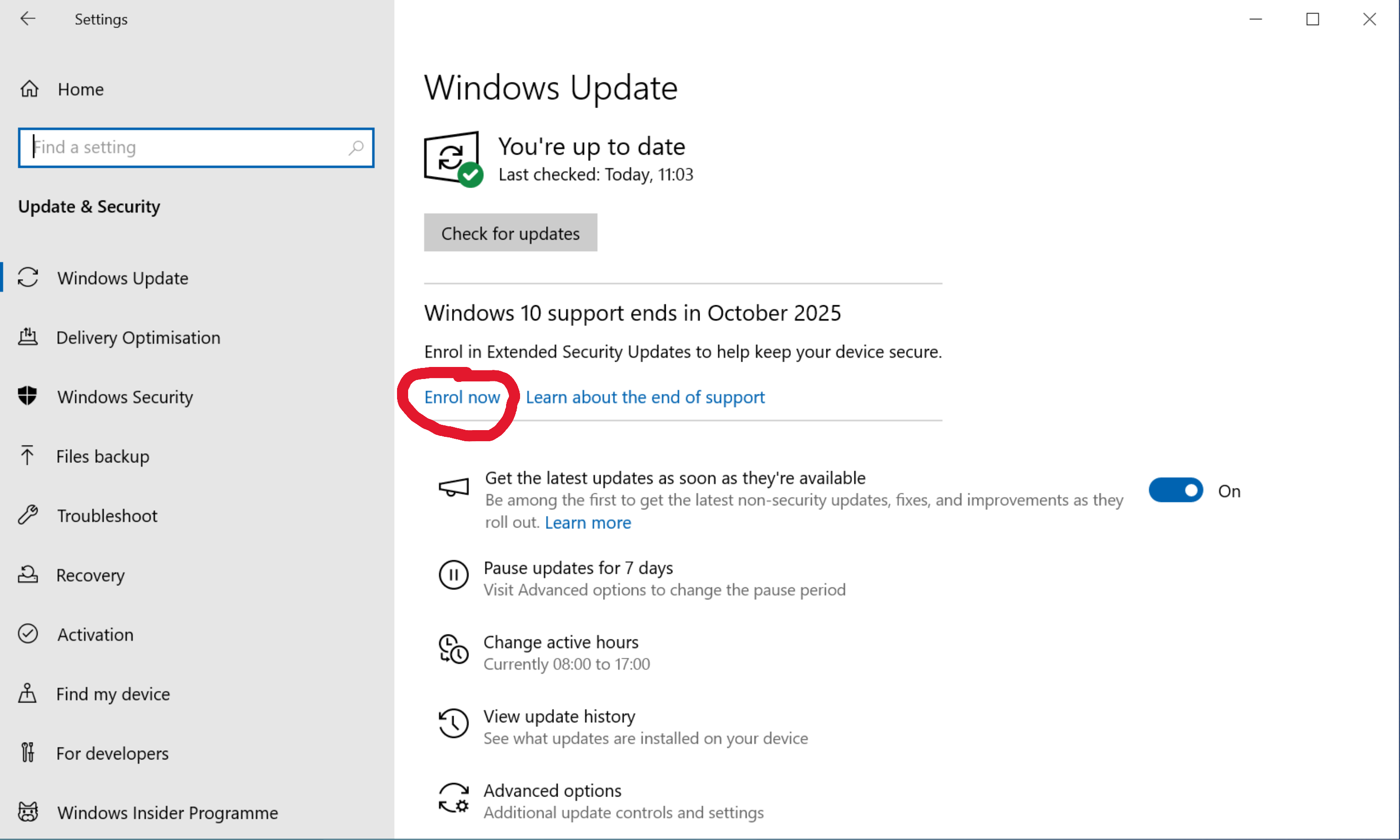Click the Files backup arrow icon

click(x=27, y=455)
